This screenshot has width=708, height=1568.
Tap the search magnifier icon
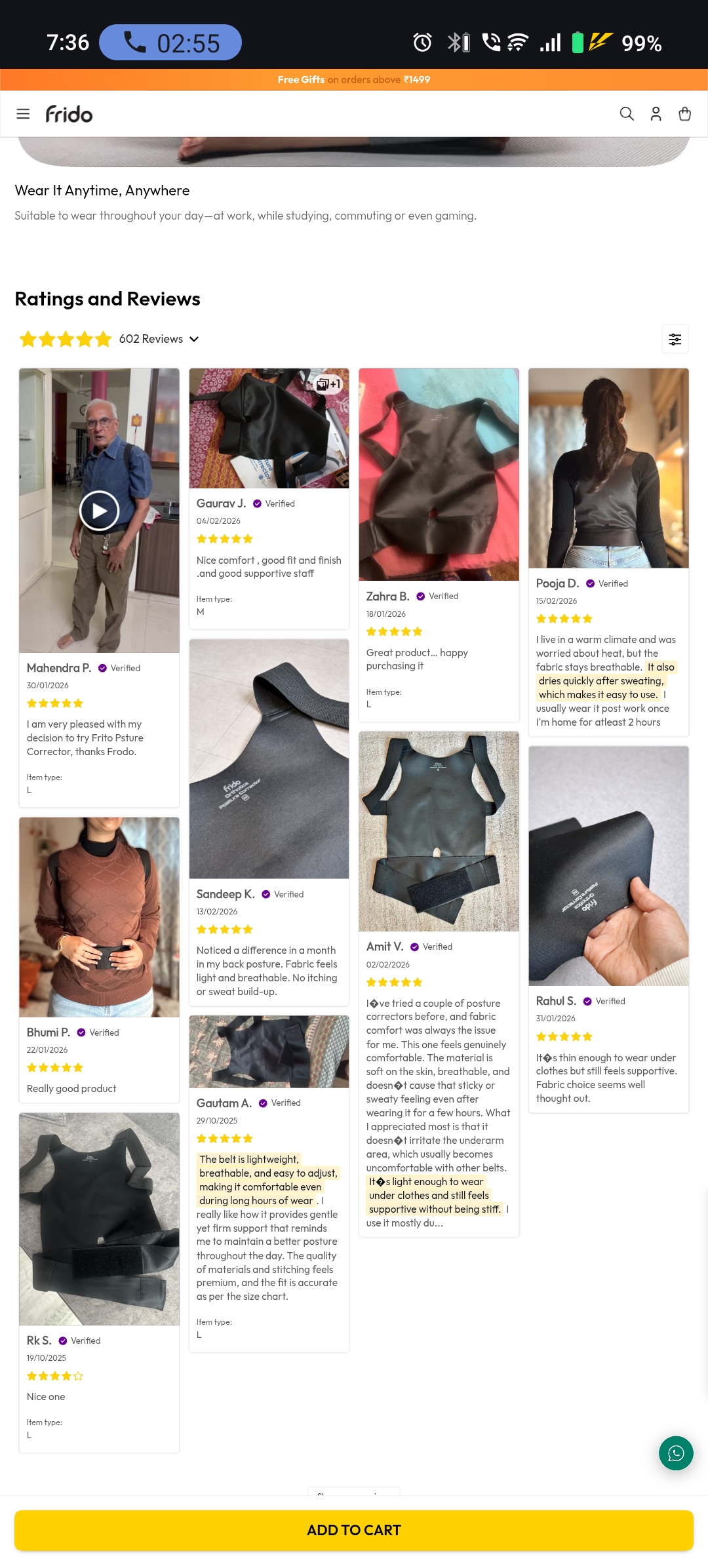(x=627, y=114)
